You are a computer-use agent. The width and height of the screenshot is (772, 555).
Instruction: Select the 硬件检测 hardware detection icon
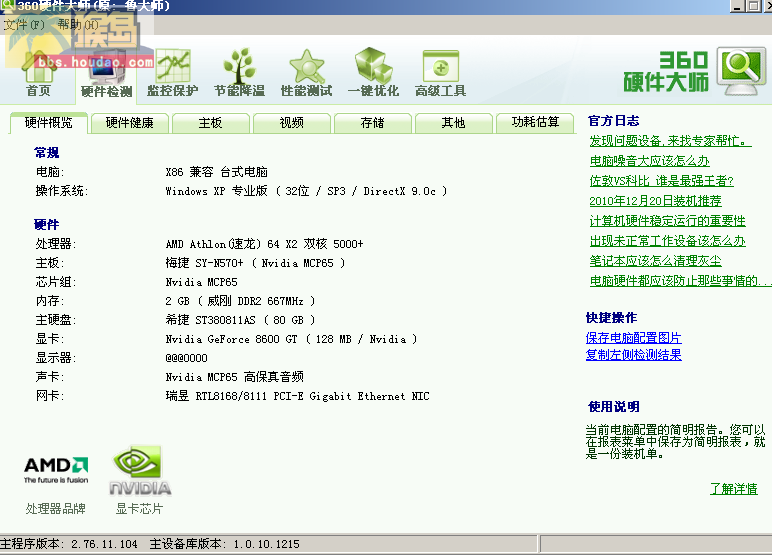pos(106,75)
